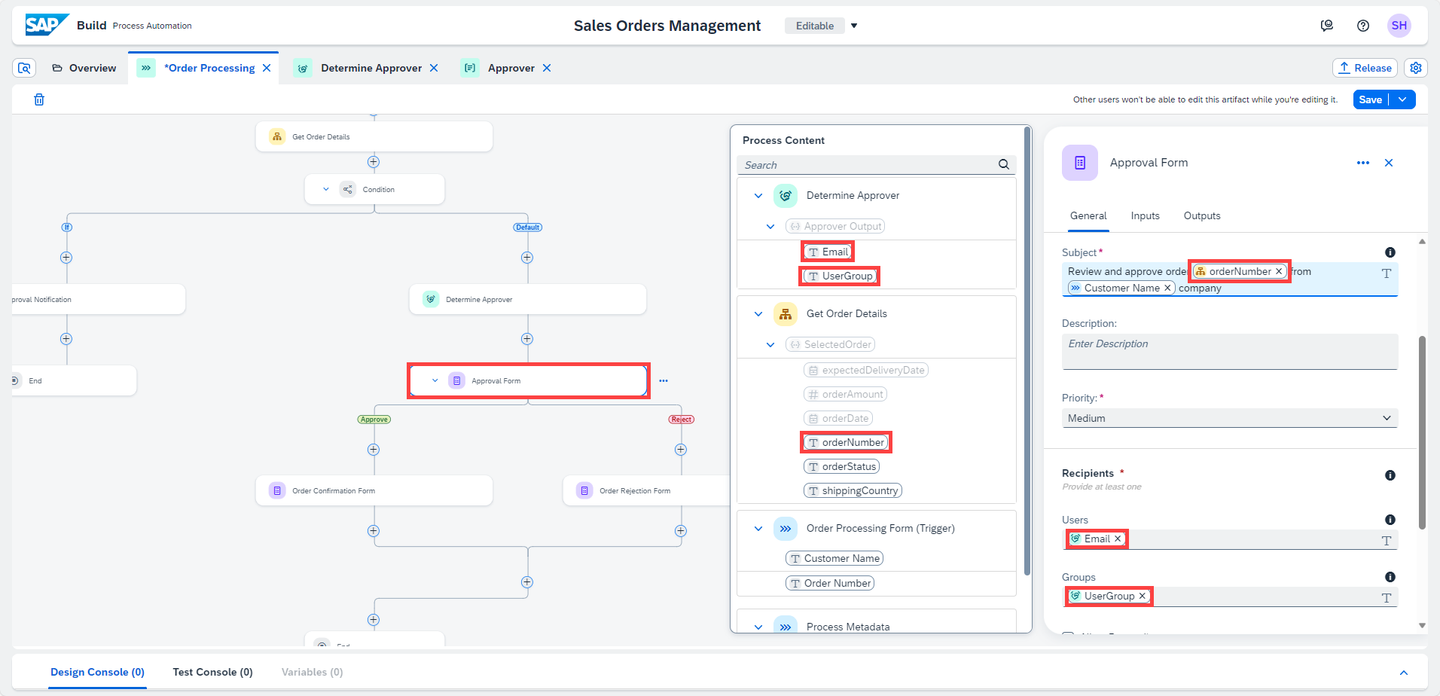Click the T text icon in the Subject field

[1387, 273]
